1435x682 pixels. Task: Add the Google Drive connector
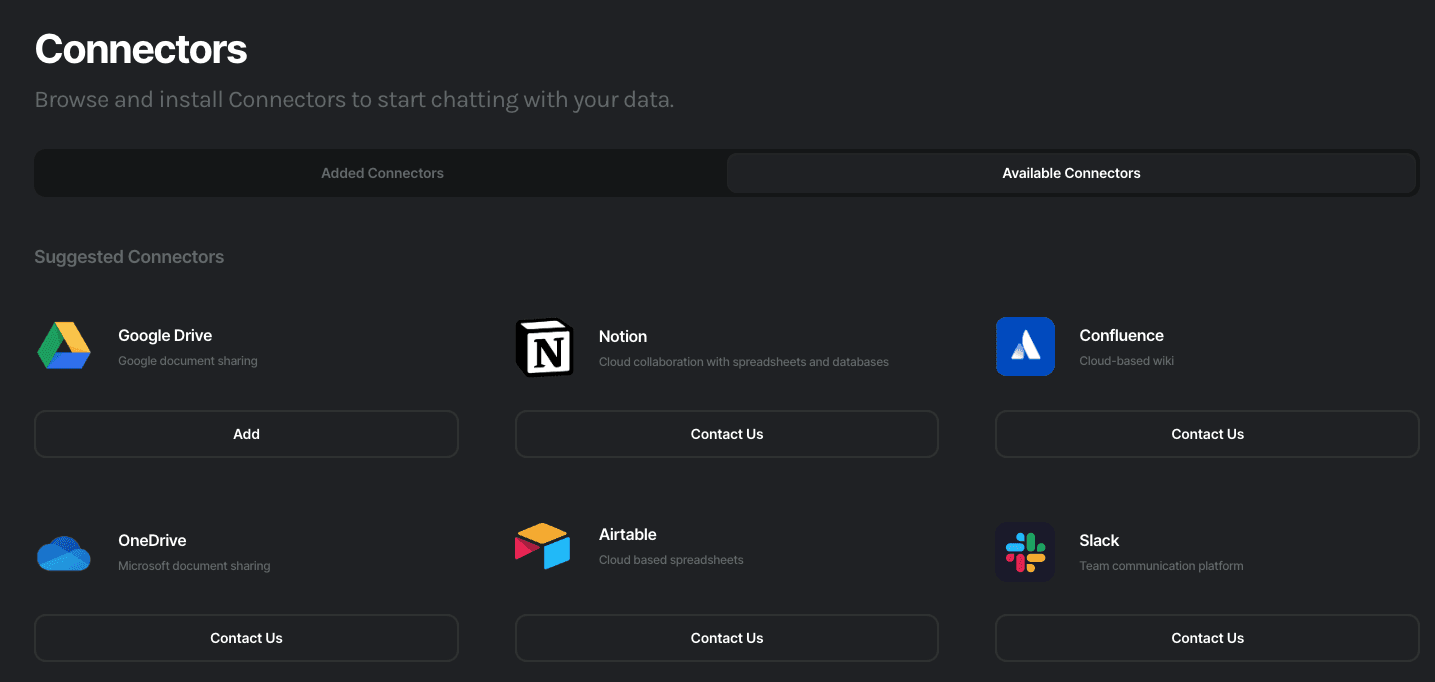coord(246,434)
